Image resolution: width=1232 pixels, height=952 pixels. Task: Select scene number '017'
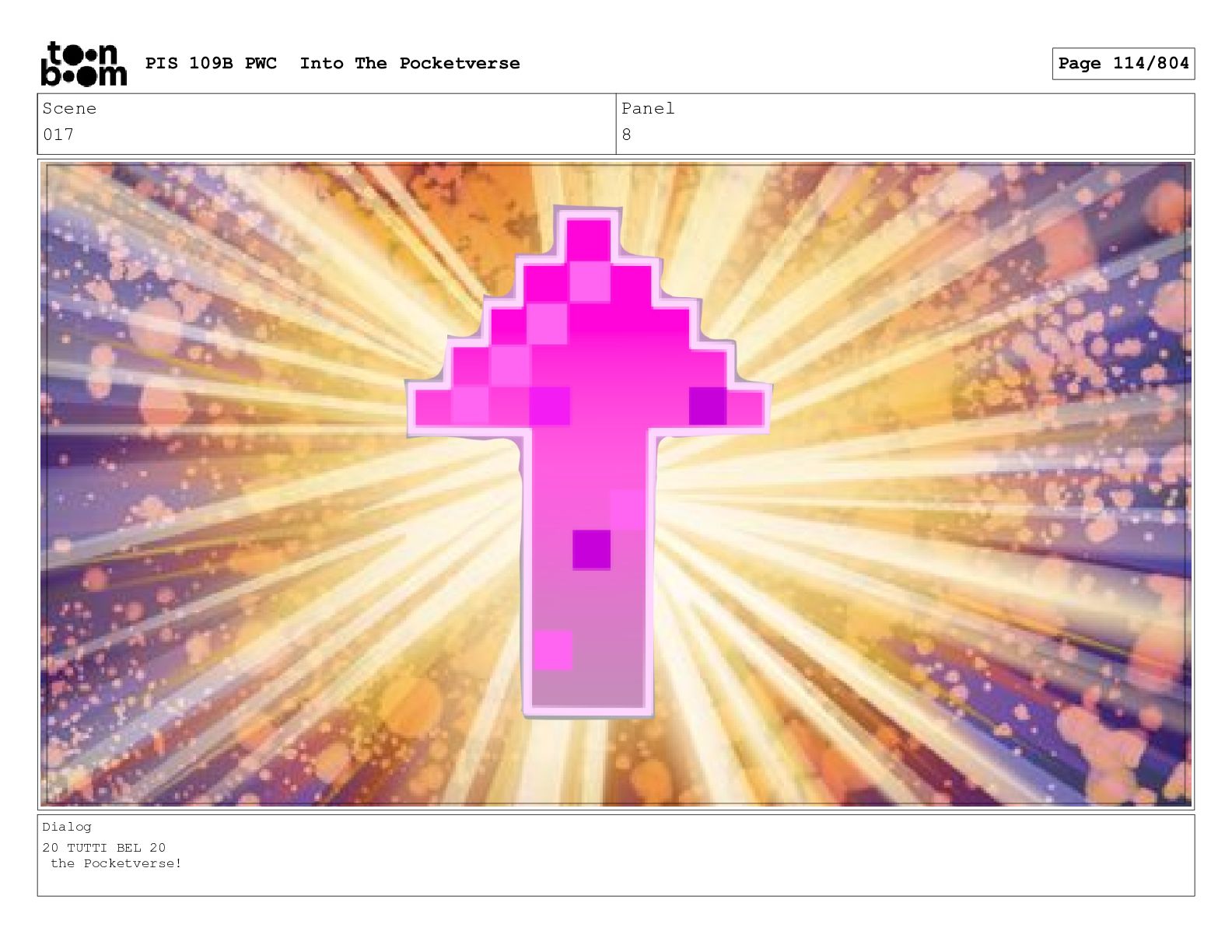tap(58, 135)
